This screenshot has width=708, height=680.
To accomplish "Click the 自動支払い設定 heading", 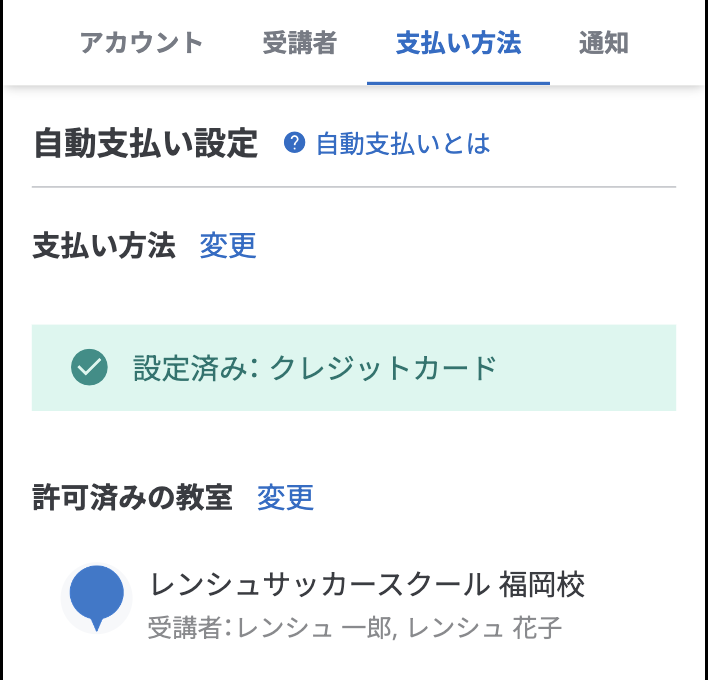I will pyautogui.click(x=145, y=144).
